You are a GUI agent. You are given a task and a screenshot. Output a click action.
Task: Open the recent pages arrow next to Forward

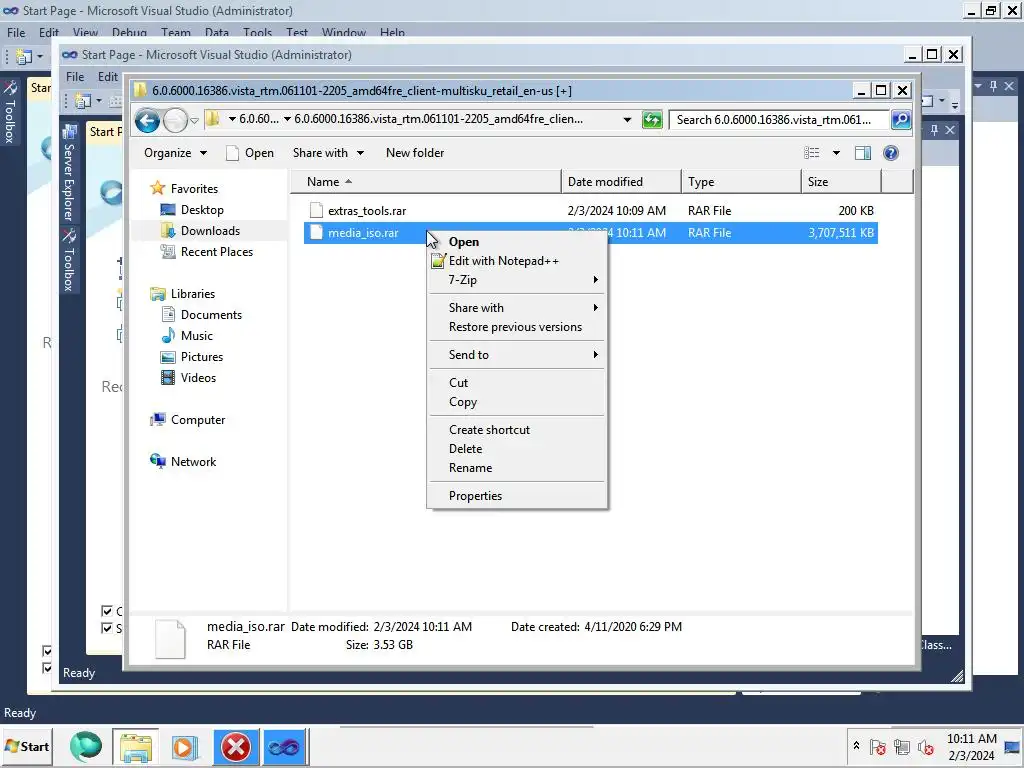pyautogui.click(x=195, y=121)
